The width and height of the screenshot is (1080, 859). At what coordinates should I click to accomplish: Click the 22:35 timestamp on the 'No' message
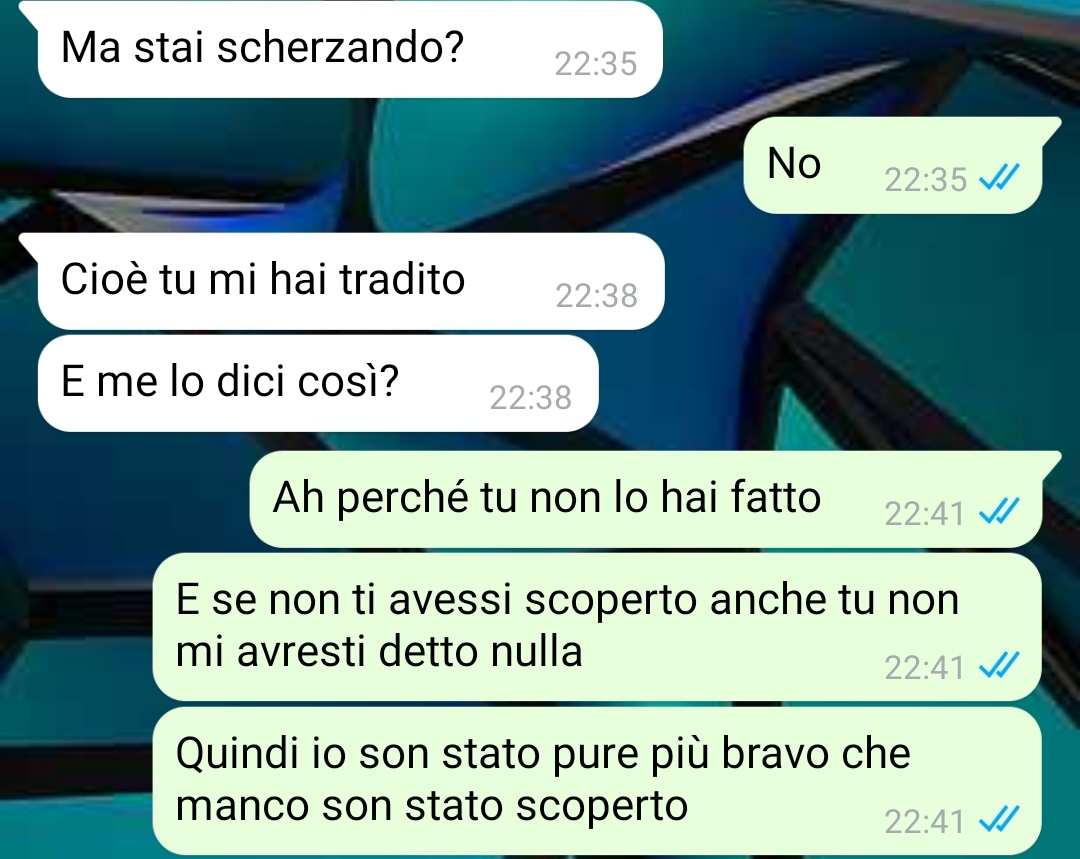click(926, 180)
